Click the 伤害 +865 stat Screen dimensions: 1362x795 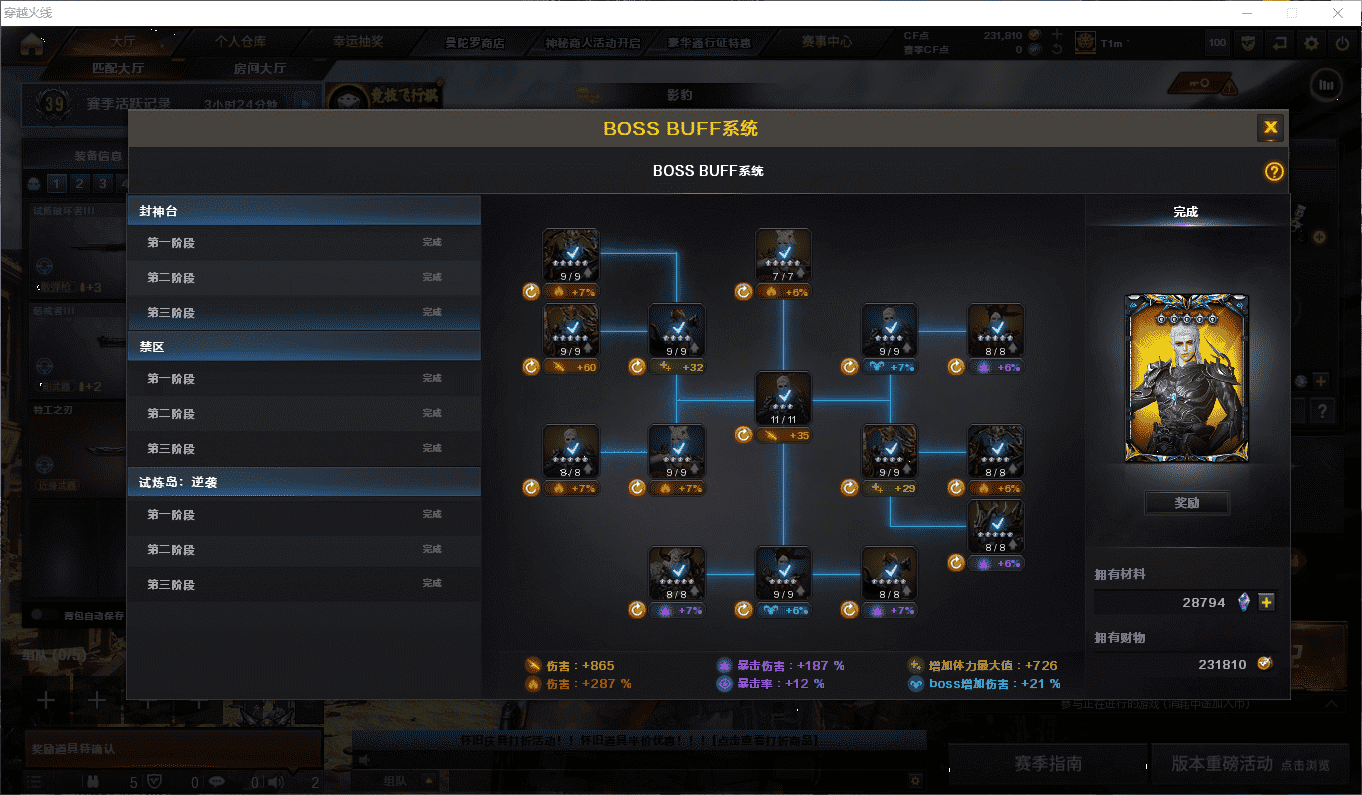coord(570,665)
